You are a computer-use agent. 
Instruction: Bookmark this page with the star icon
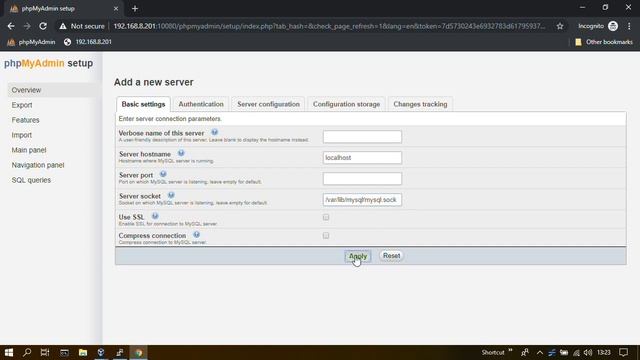(x=560, y=26)
